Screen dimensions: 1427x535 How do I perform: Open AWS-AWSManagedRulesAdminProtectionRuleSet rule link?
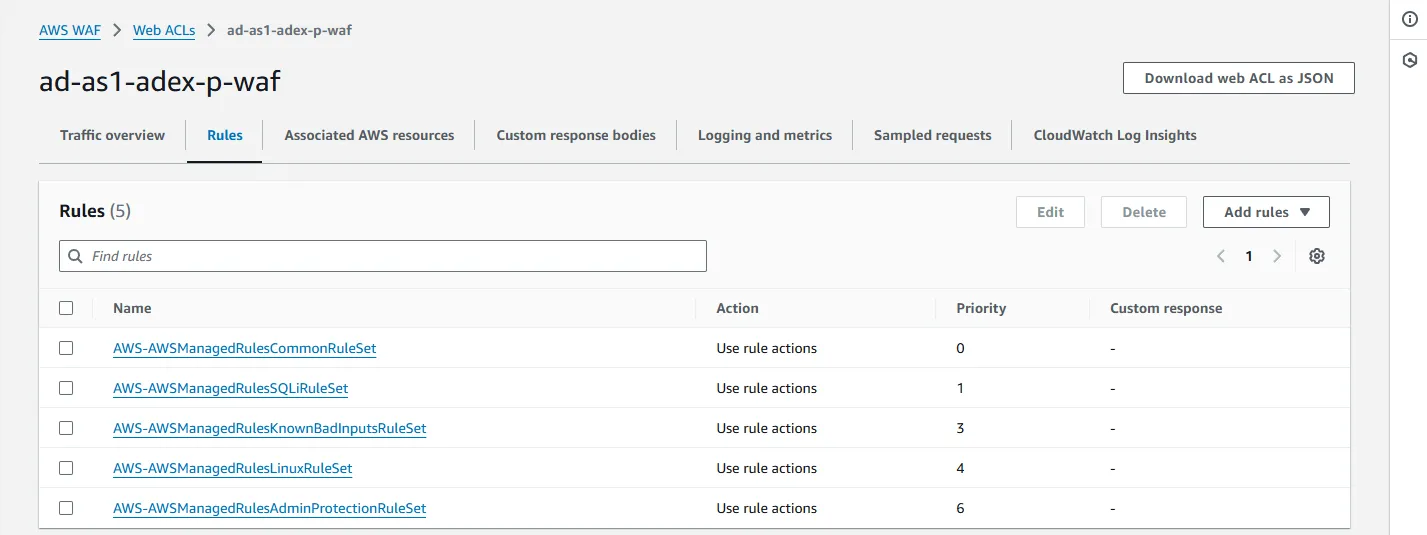(x=269, y=508)
